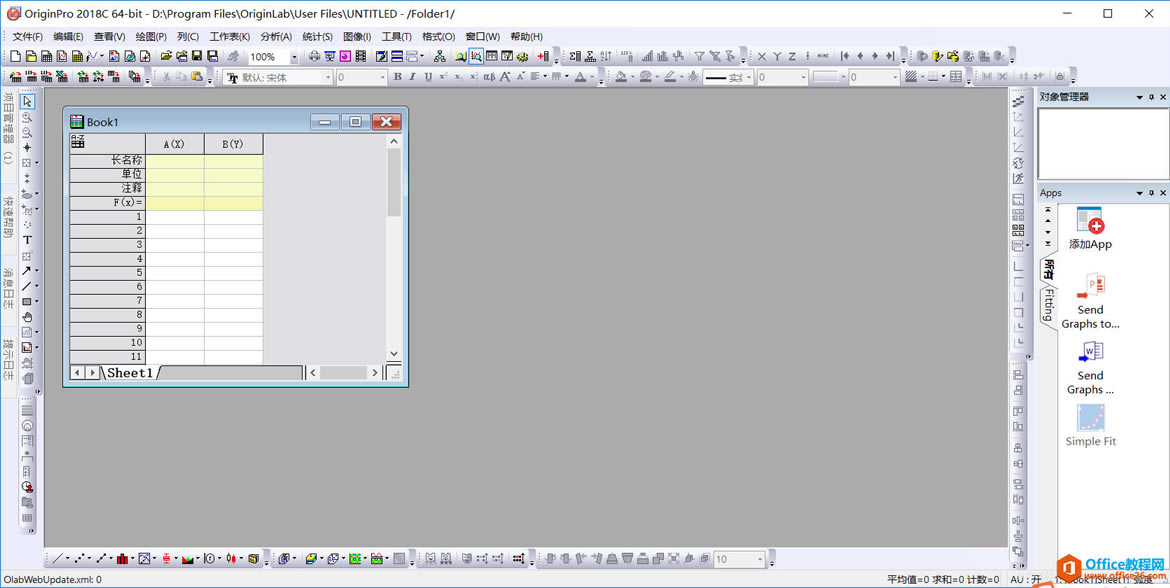Launch the Simple Fit app
Screen dimensions: 1170x588
pos(1090,425)
